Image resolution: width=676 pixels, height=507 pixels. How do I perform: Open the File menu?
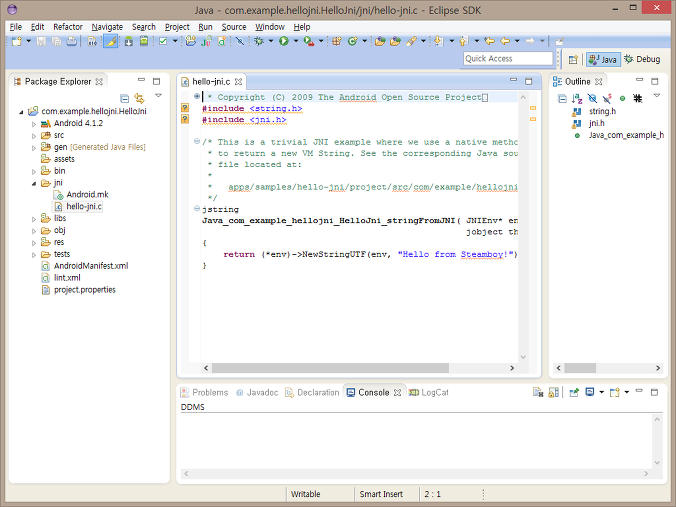coord(16,27)
